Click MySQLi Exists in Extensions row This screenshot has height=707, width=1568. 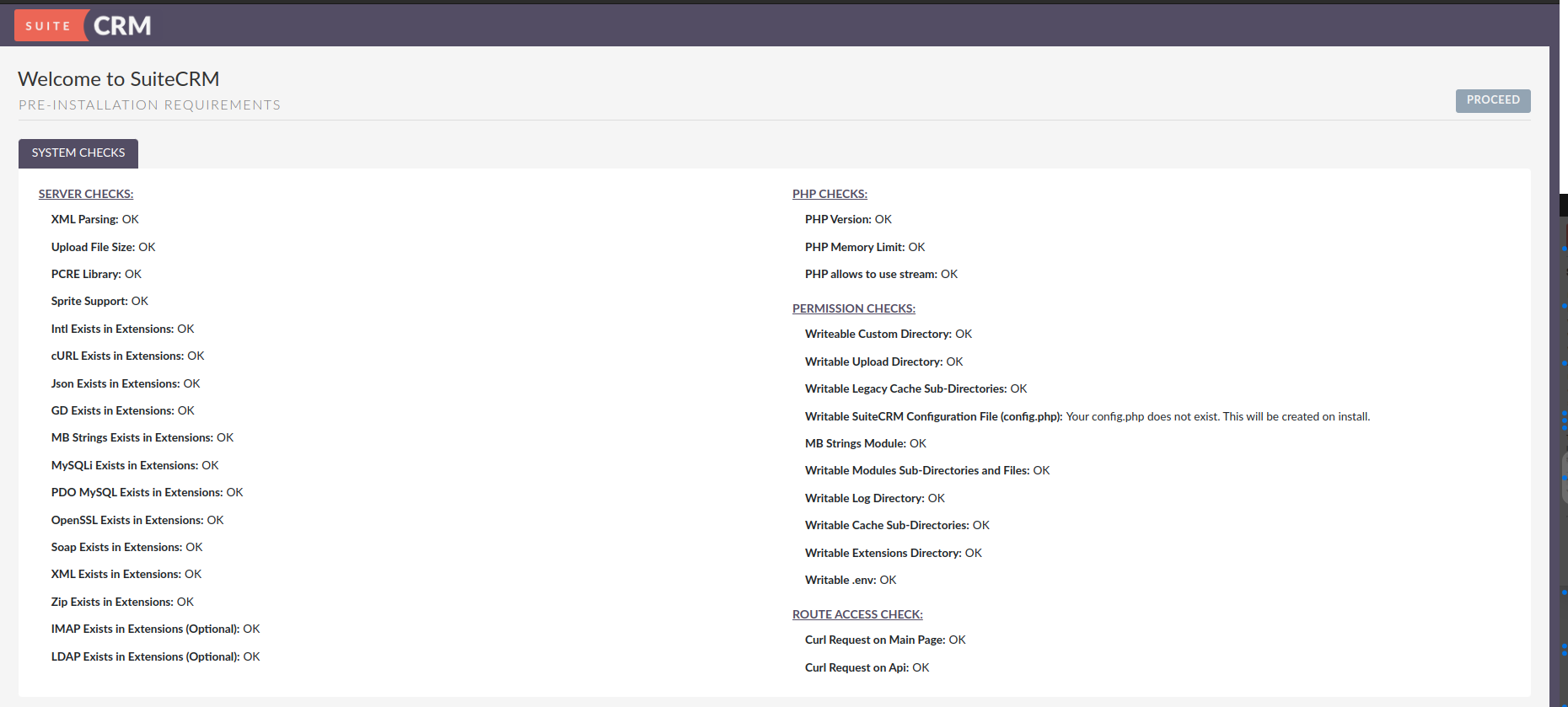pyautogui.click(x=135, y=465)
